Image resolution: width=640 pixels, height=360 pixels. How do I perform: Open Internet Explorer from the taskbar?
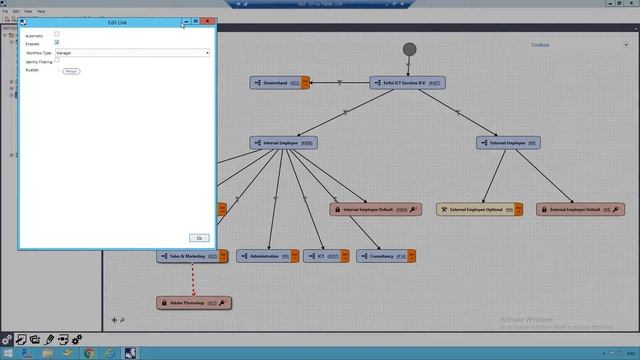109,353
